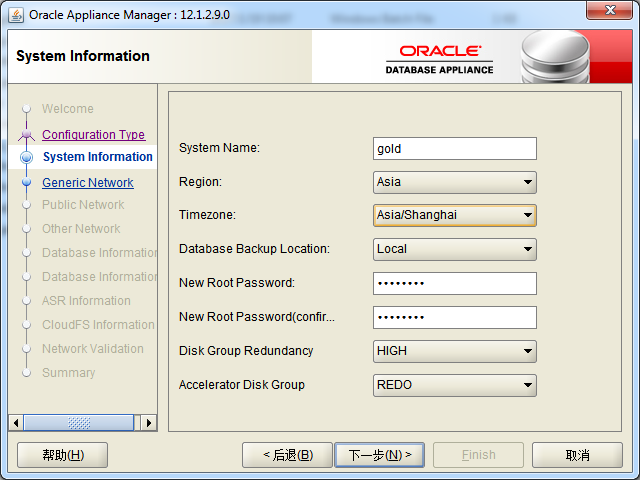Viewport: 640px width, 480px height.
Task: Open the Timezone dropdown showing Asia/Shanghai
Action: [455, 215]
